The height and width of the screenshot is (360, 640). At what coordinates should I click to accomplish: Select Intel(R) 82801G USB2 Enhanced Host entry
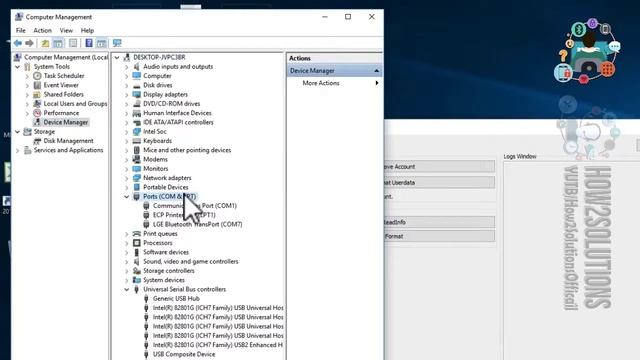[218, 345]
